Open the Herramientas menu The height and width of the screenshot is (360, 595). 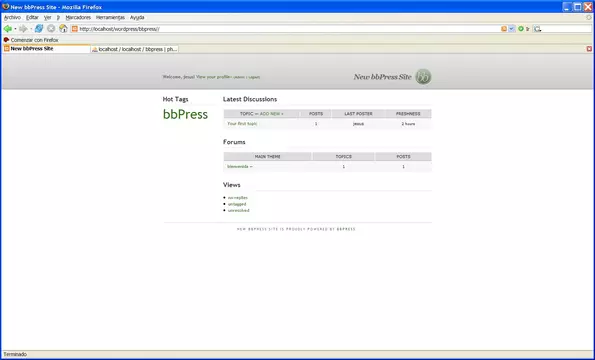tap(110, 17)
